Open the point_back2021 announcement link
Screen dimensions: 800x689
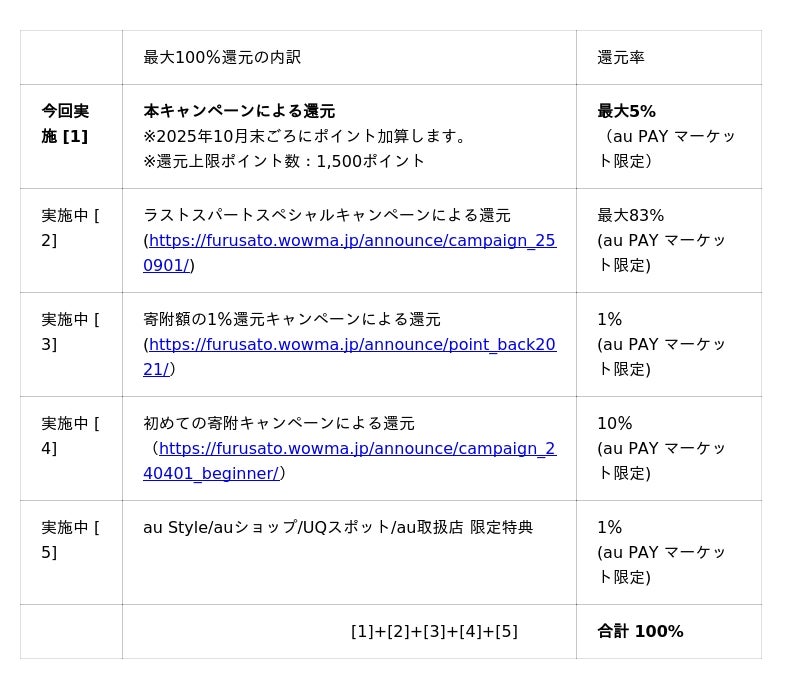pos(352,345)
